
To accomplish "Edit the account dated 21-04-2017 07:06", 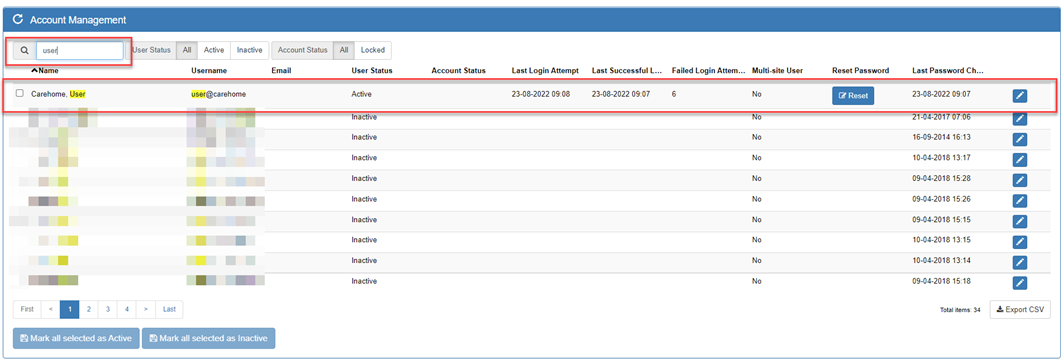I will click(x=1020, y=119).
